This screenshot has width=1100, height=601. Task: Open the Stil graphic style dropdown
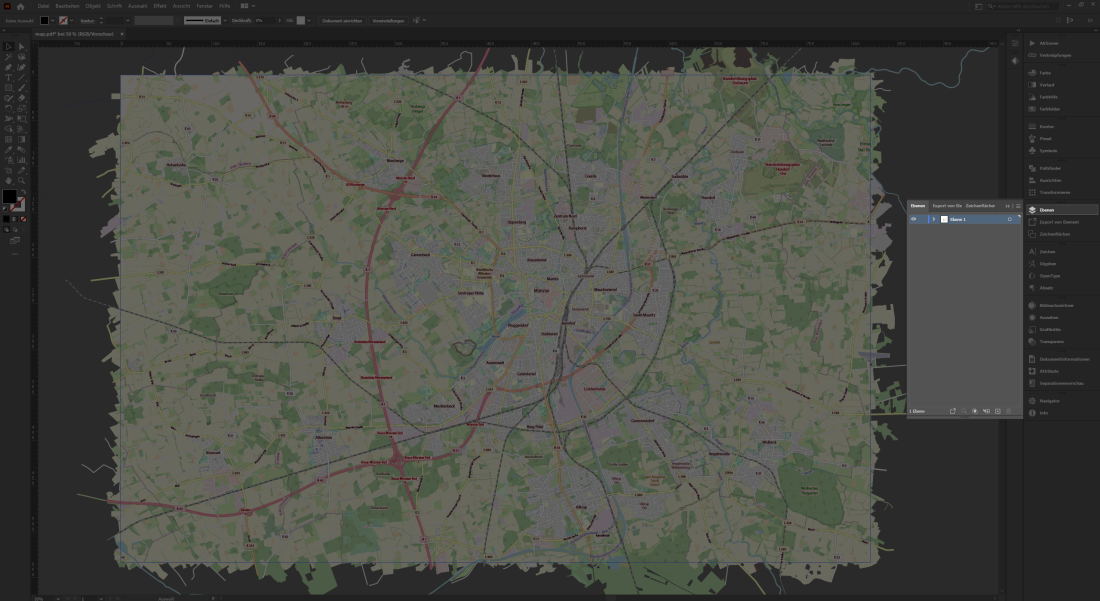click(x=309, y=20)
